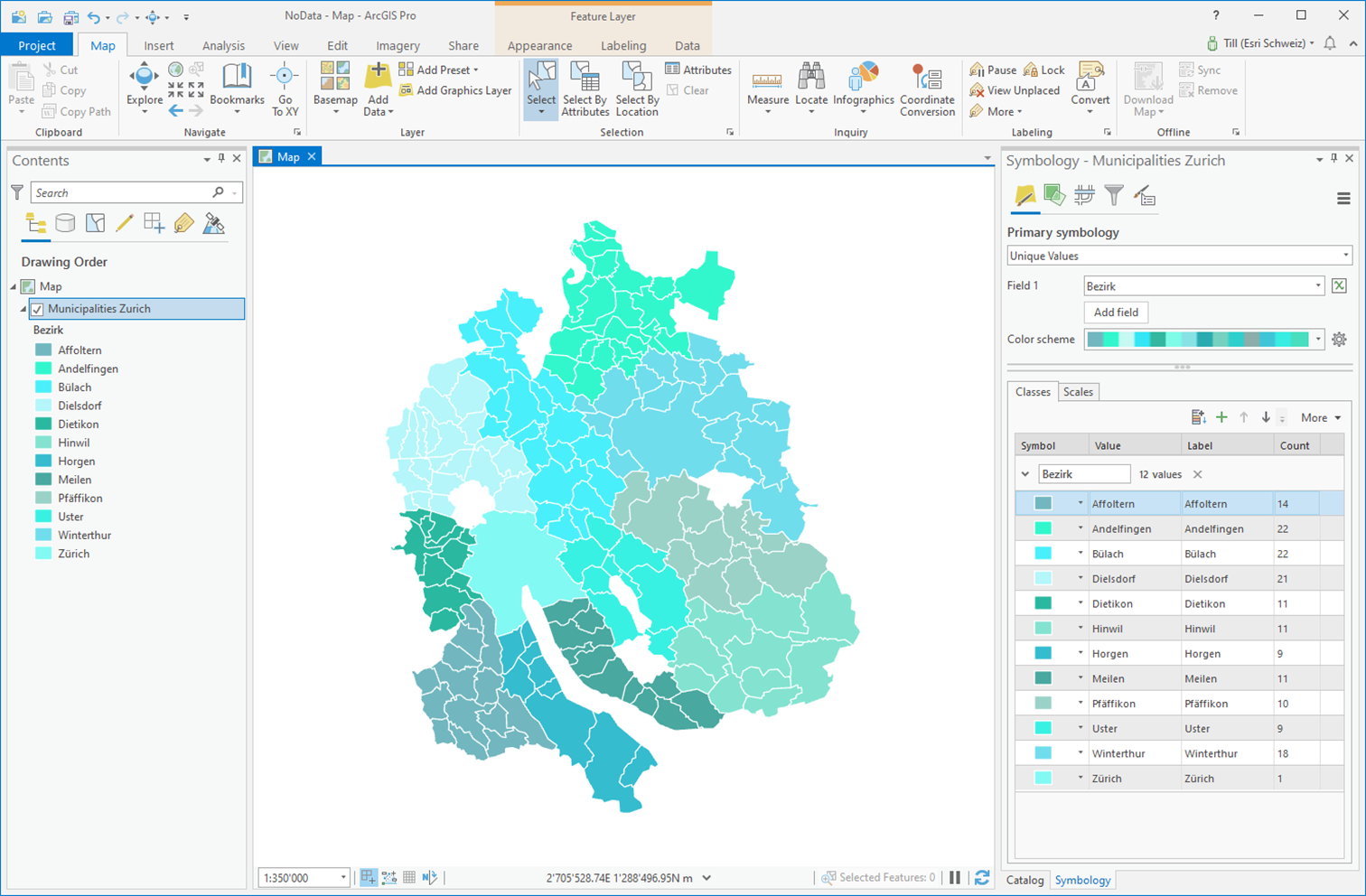Expand the More dropdown in Classes

1321,417
